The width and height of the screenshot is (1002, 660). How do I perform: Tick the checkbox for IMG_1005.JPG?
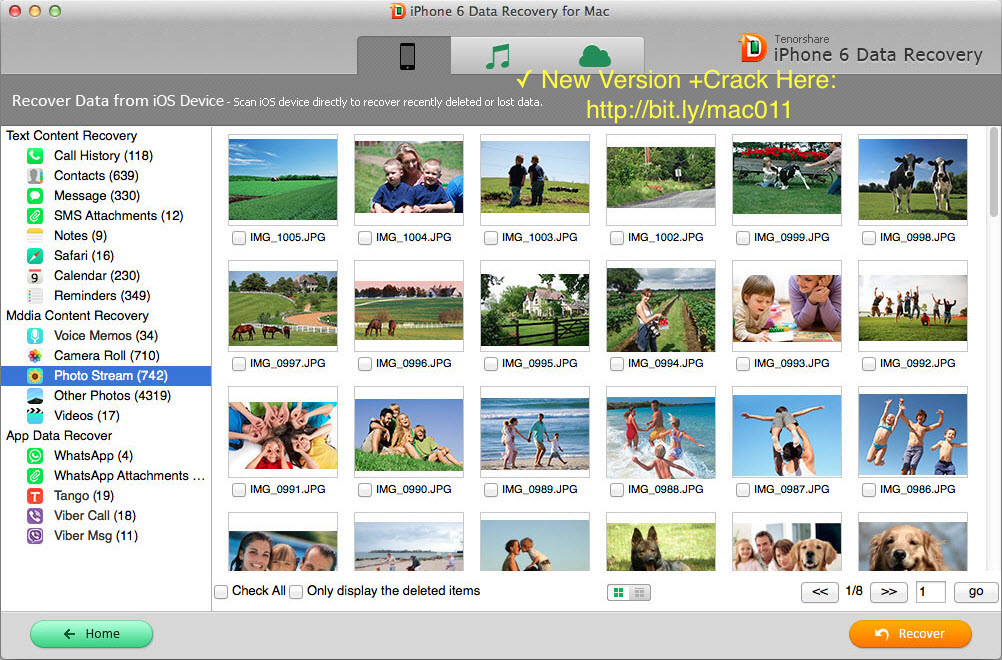[x=239, y=238]
